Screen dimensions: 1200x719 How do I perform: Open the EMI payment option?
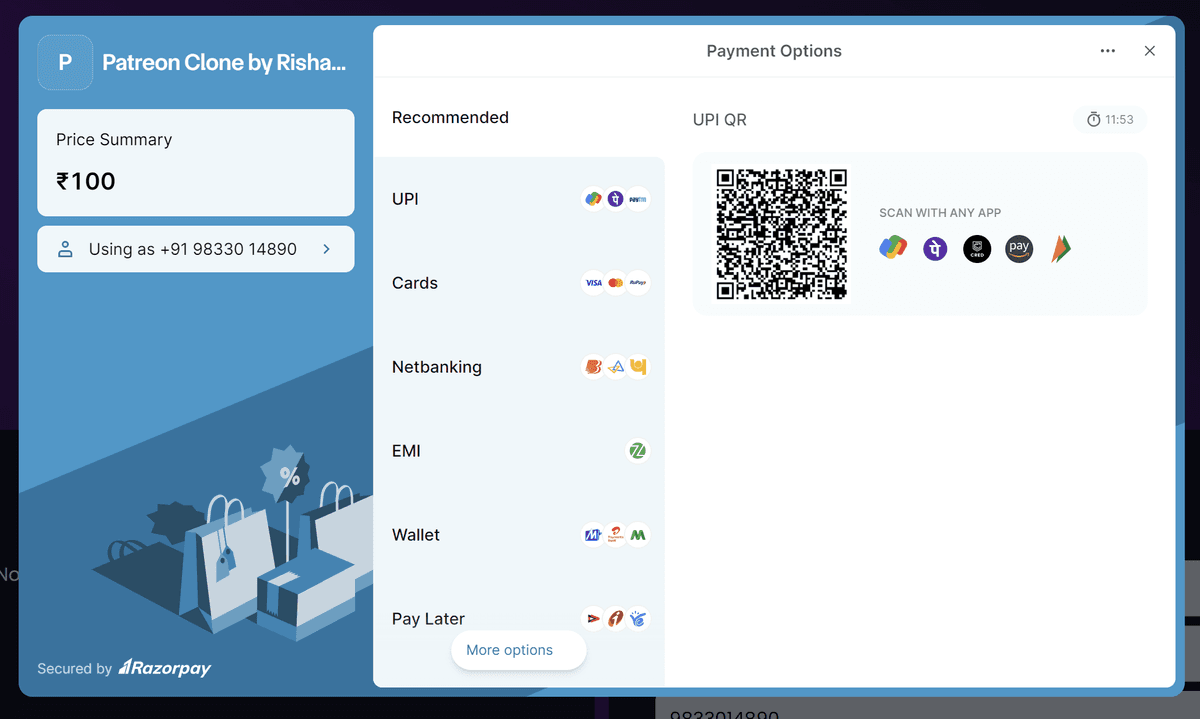pyautogui.click(x=519, y=451)
